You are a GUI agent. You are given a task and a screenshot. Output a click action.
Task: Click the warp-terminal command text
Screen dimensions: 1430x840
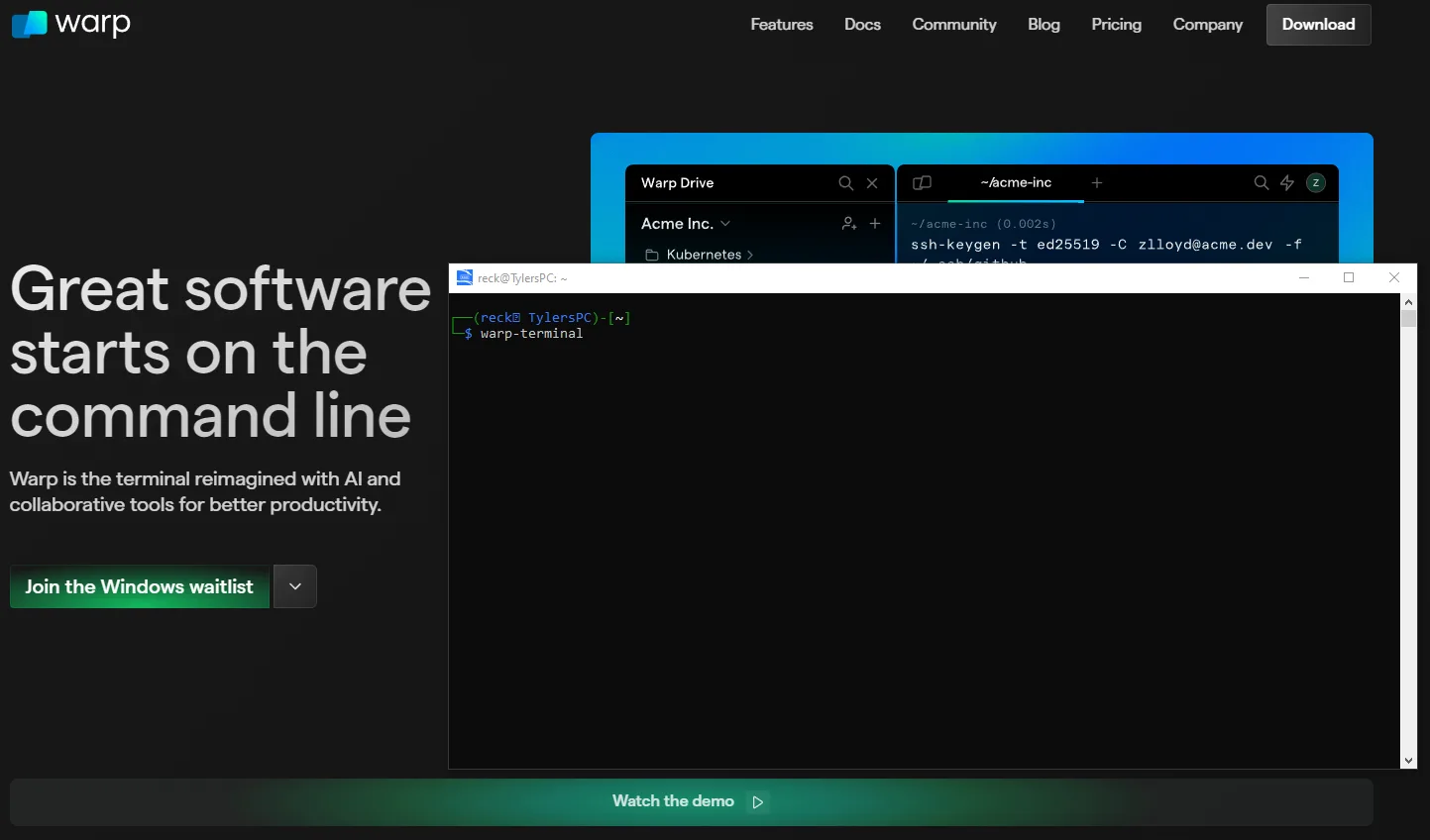tap(532, 334)
